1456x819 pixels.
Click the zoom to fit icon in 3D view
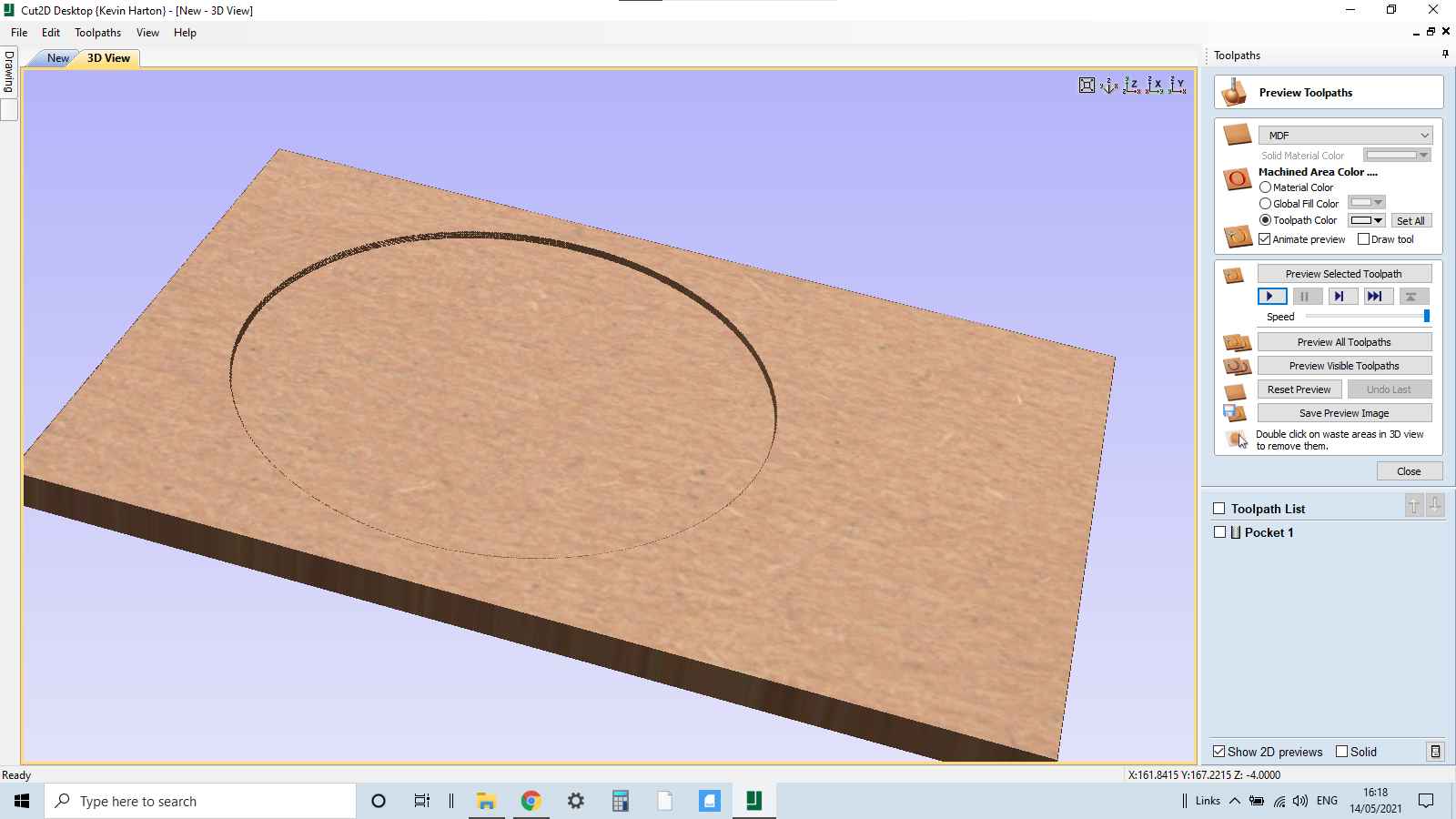(x=1087, y=85)
